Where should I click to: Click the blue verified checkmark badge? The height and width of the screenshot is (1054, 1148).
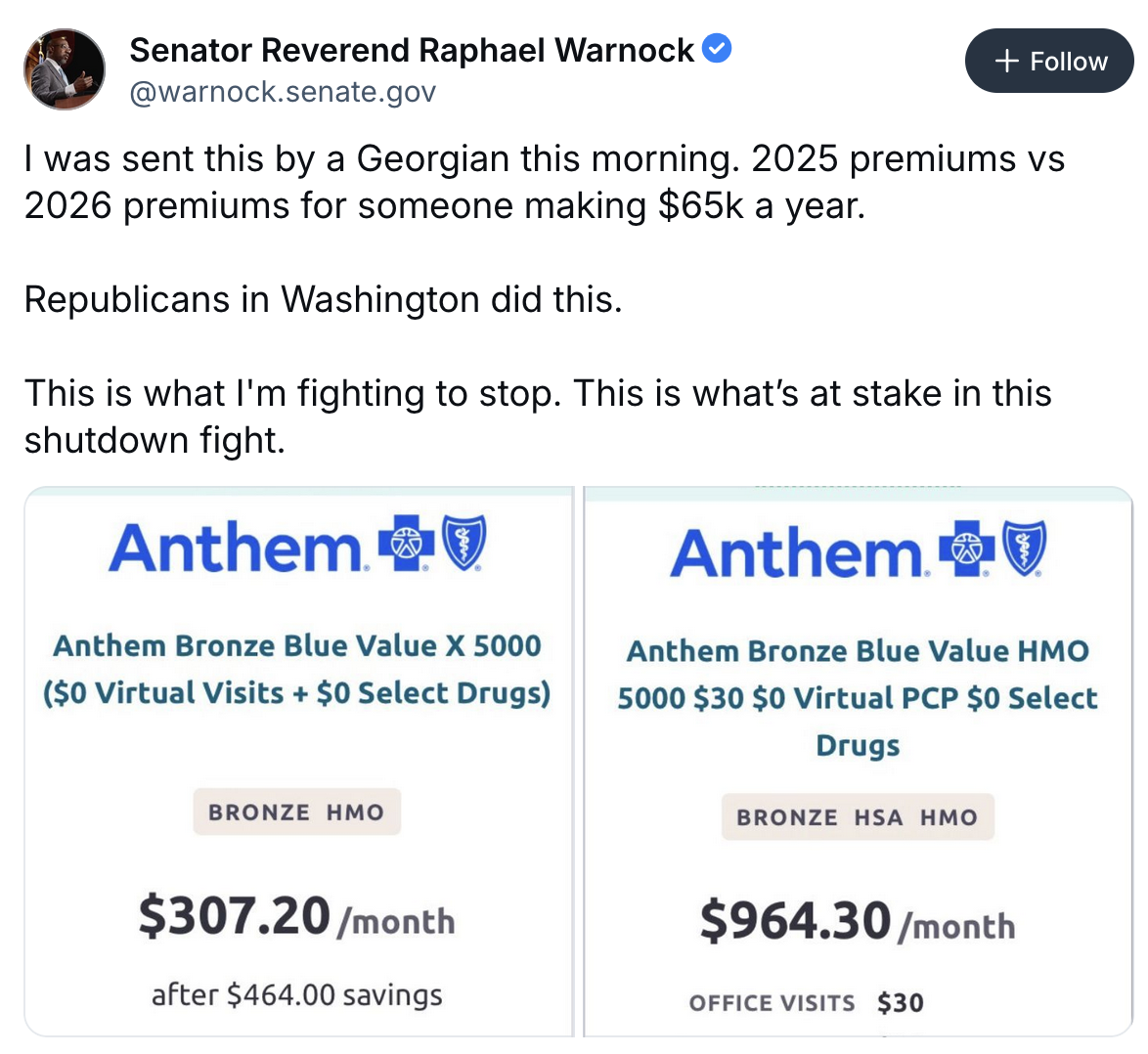[718, 48]
